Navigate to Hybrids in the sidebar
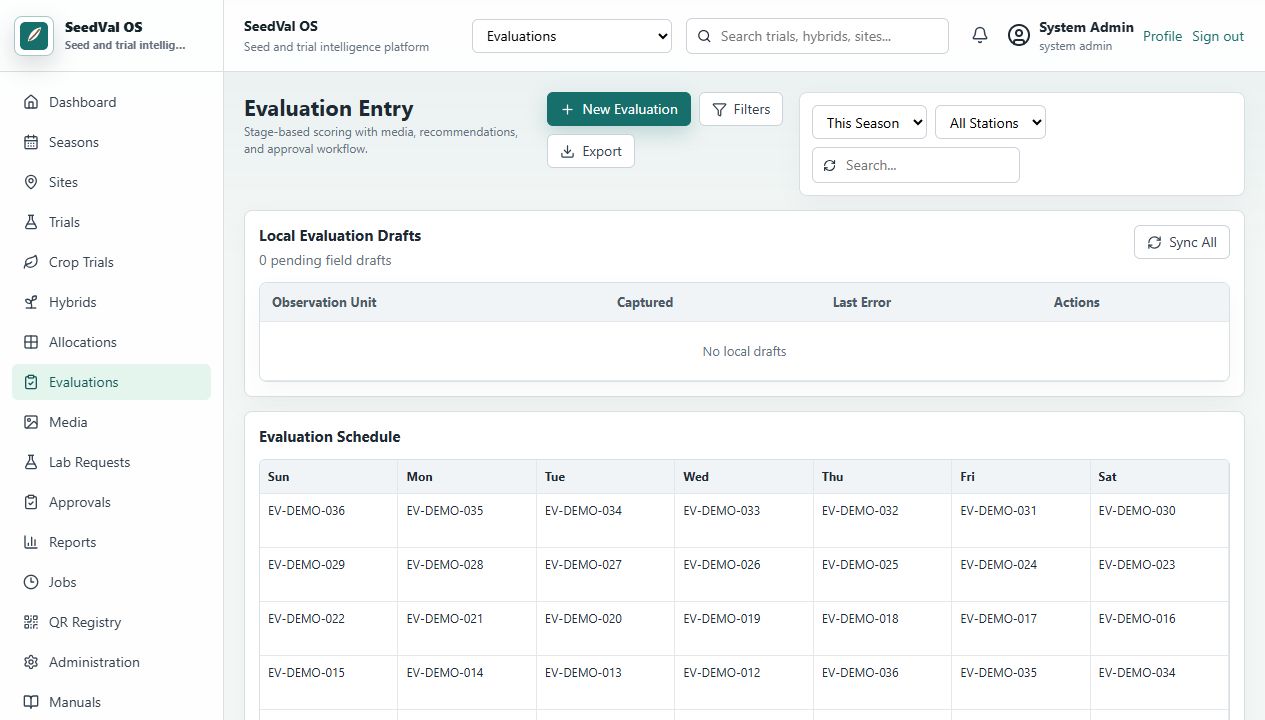 111,302
